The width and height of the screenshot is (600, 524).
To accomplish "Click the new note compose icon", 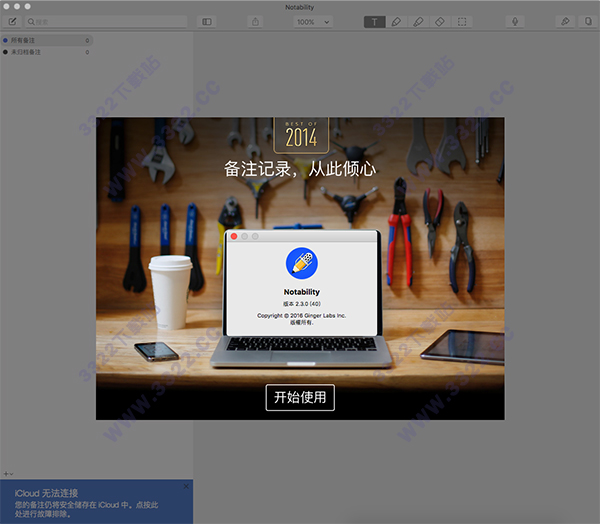I will (x=12, y=22).
